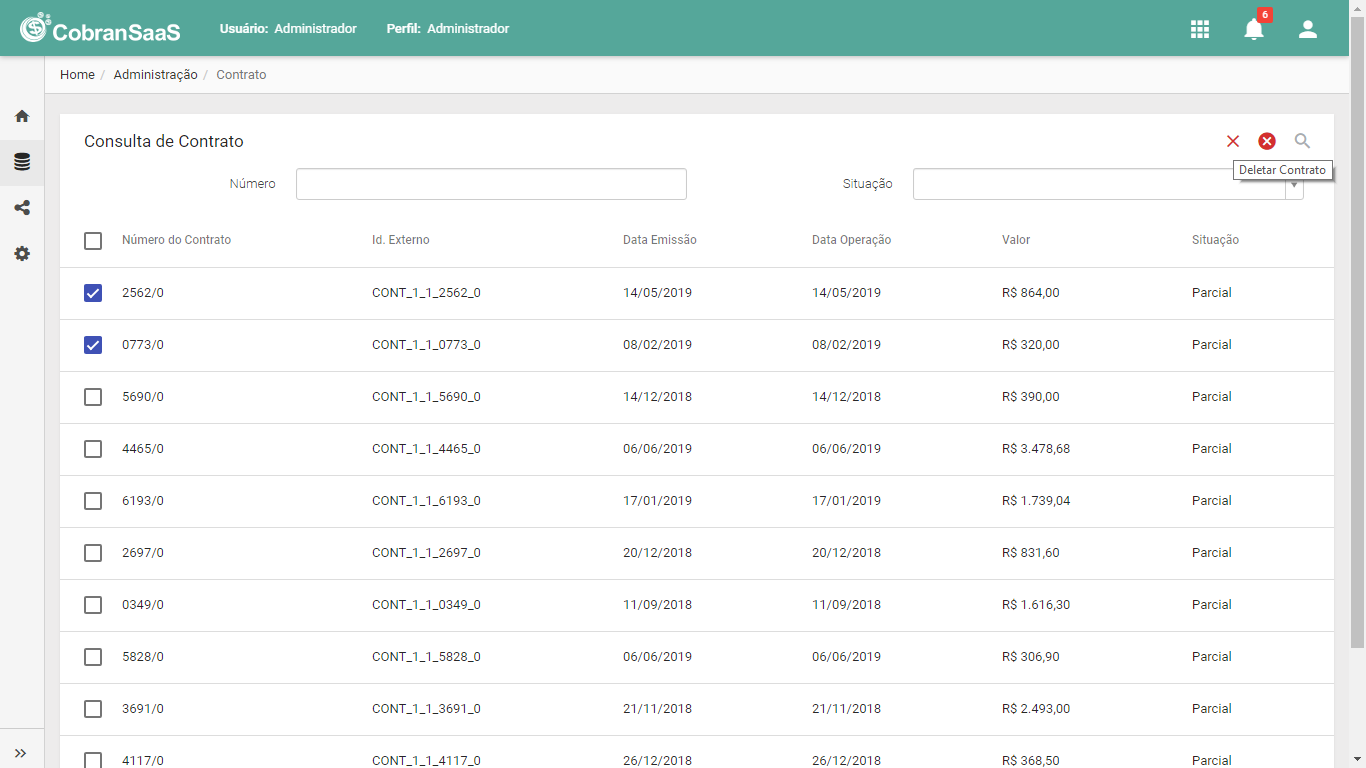This screenshot has width=1366, height=768.
Task: Toggle the select-all header checkbox
Action: point(93,241)
